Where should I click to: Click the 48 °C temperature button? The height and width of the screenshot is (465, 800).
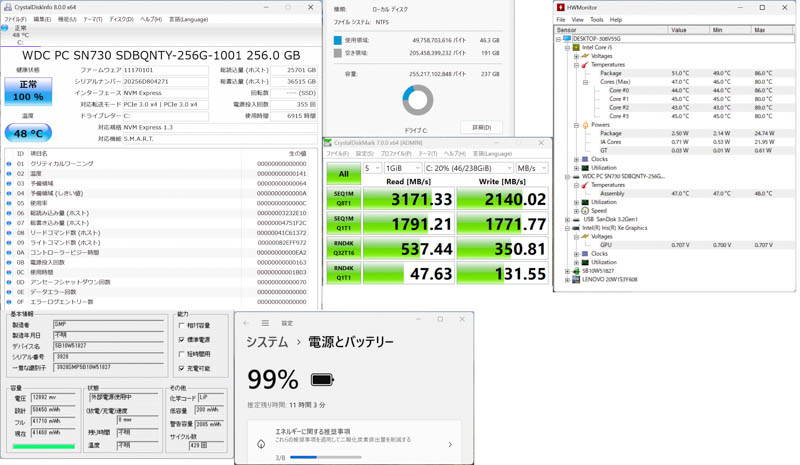point(29,133)
